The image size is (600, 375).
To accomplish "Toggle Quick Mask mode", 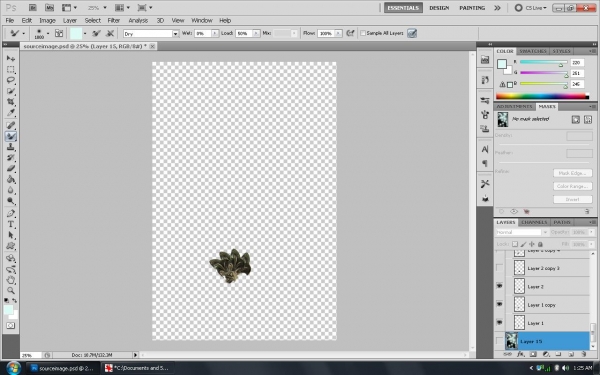I will coord(10,326).
